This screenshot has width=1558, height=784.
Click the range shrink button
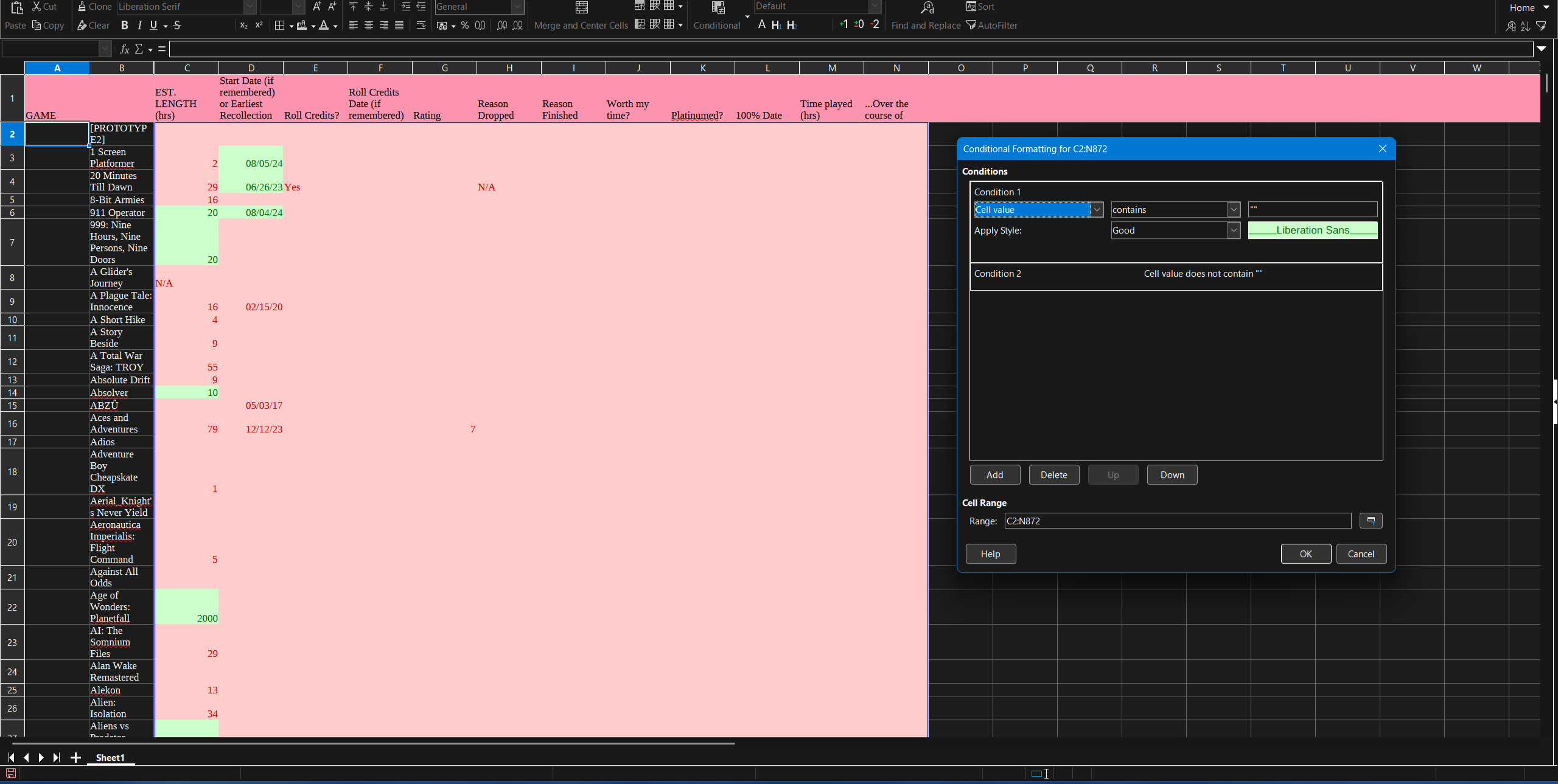(1371, 521)
